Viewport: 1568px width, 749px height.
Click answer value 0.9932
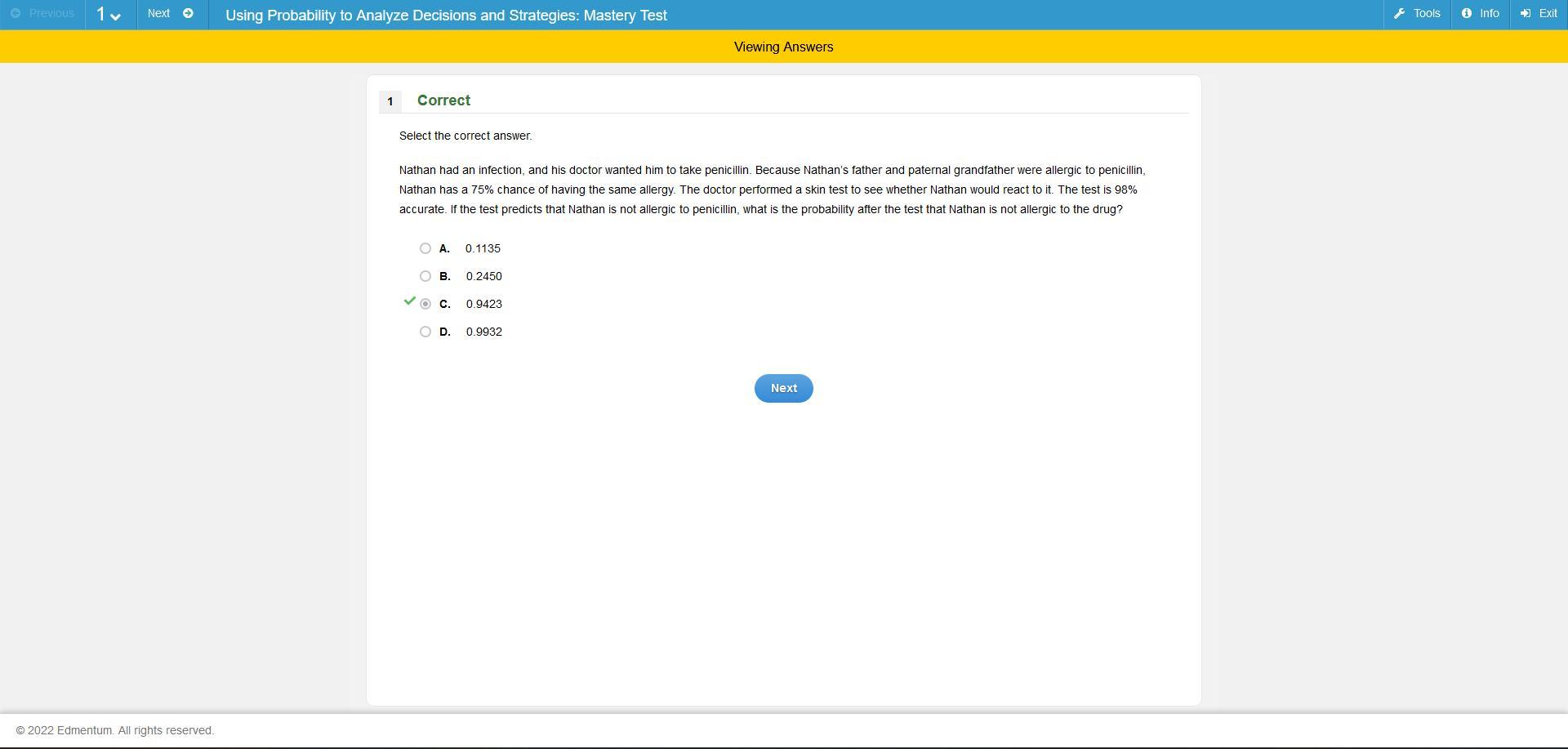point(483,332)
